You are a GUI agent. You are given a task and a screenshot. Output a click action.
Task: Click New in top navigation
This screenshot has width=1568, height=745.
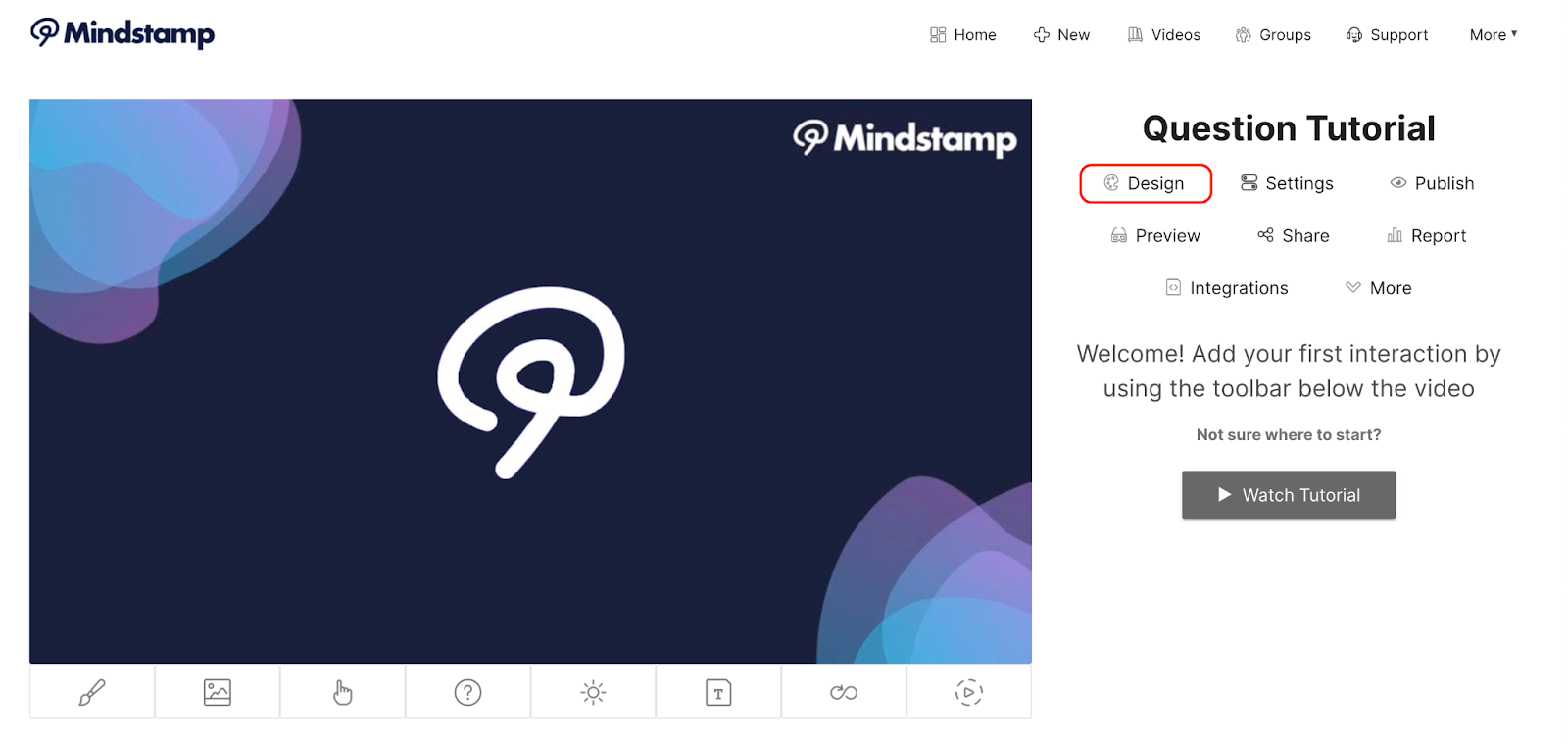[1061, 34]
